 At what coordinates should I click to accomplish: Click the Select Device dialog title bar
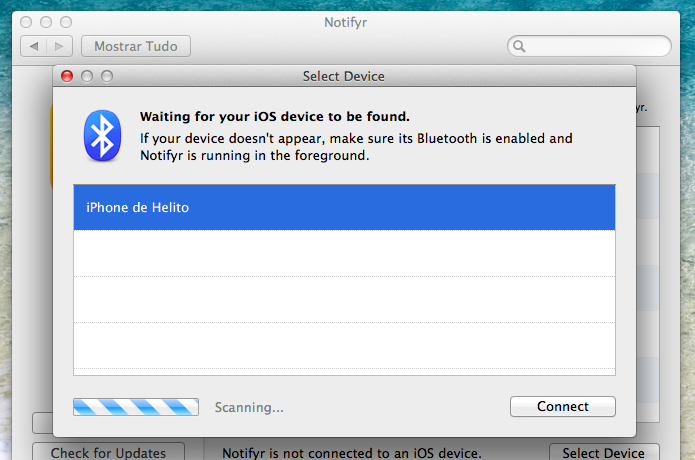(x=344, y=76)
